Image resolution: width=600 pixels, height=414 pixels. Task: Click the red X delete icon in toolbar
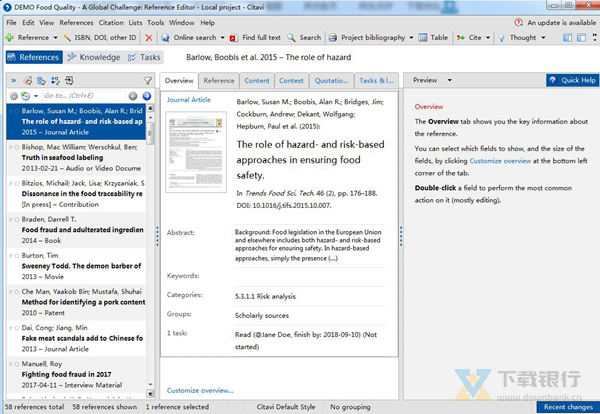pos(149,37)
